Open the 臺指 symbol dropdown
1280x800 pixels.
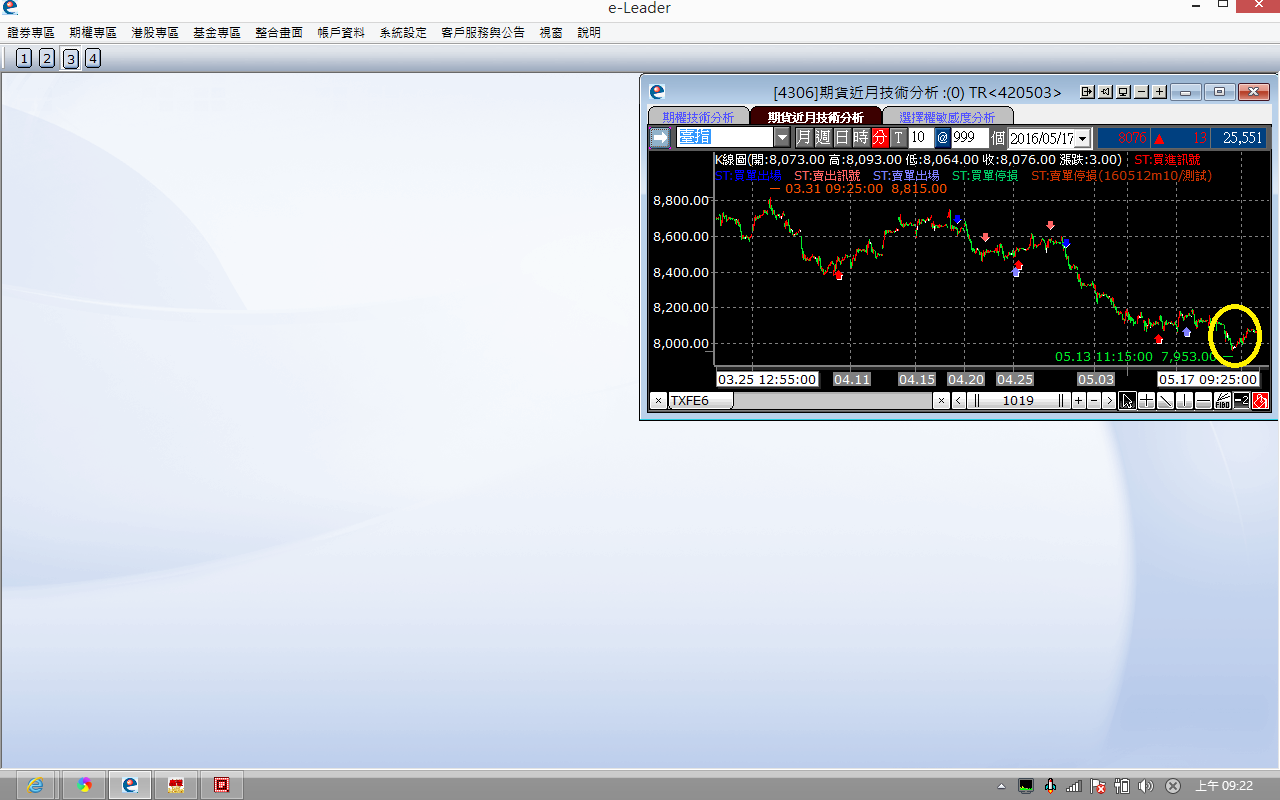coord(782,138)
